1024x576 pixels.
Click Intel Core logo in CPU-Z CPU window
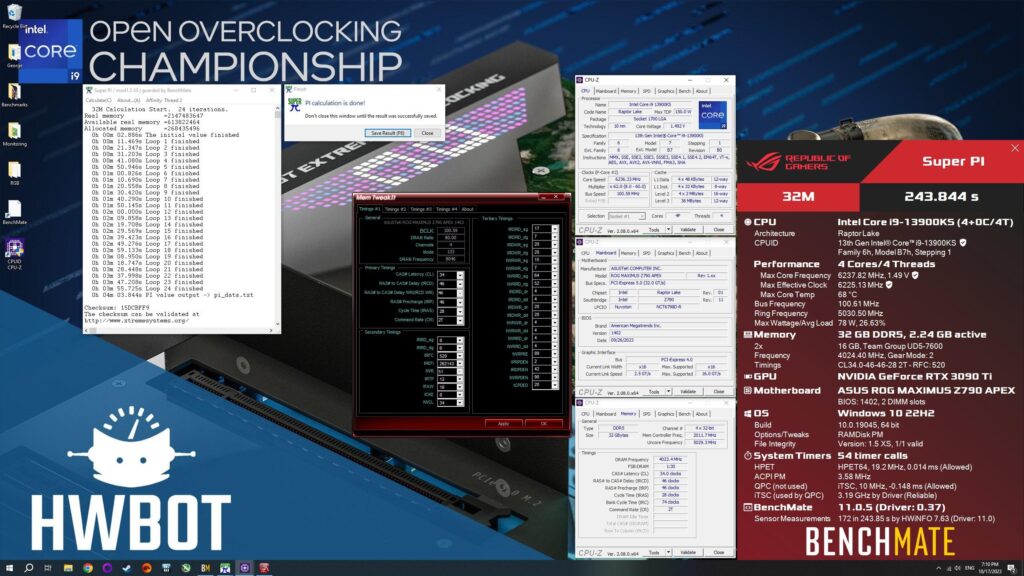(712, 115)
